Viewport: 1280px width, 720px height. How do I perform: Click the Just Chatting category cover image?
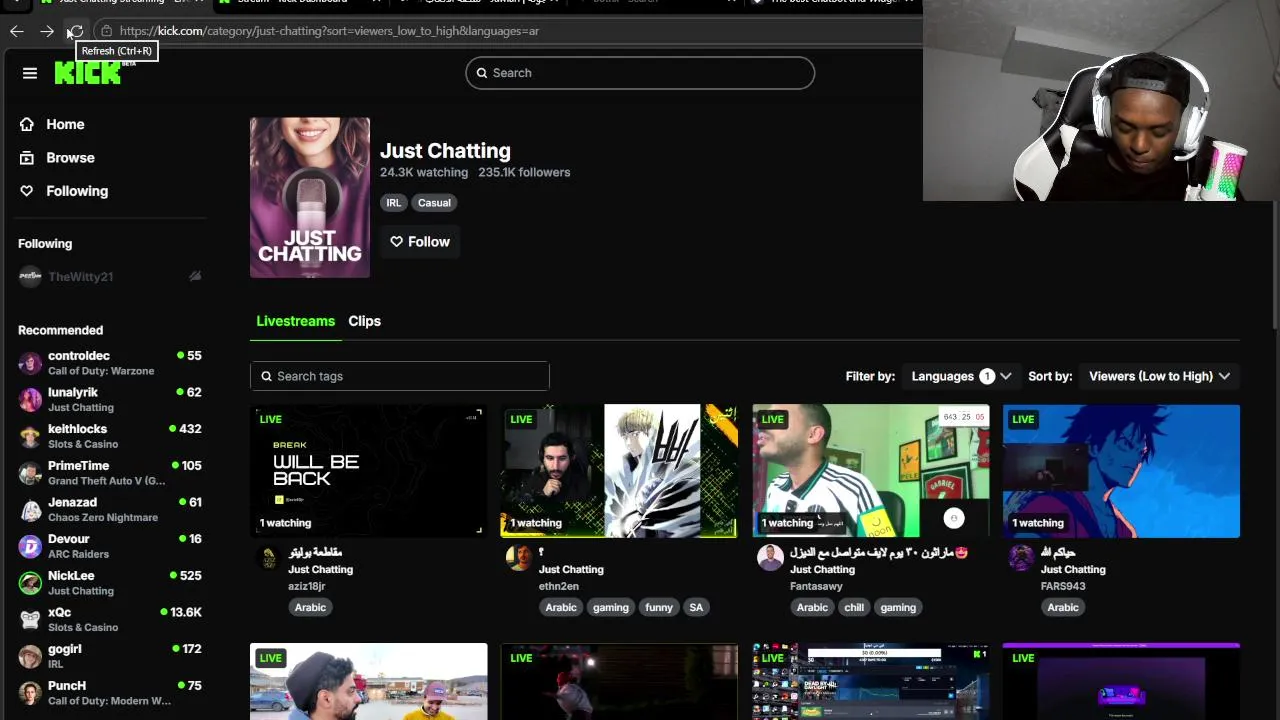click(310, 197)
